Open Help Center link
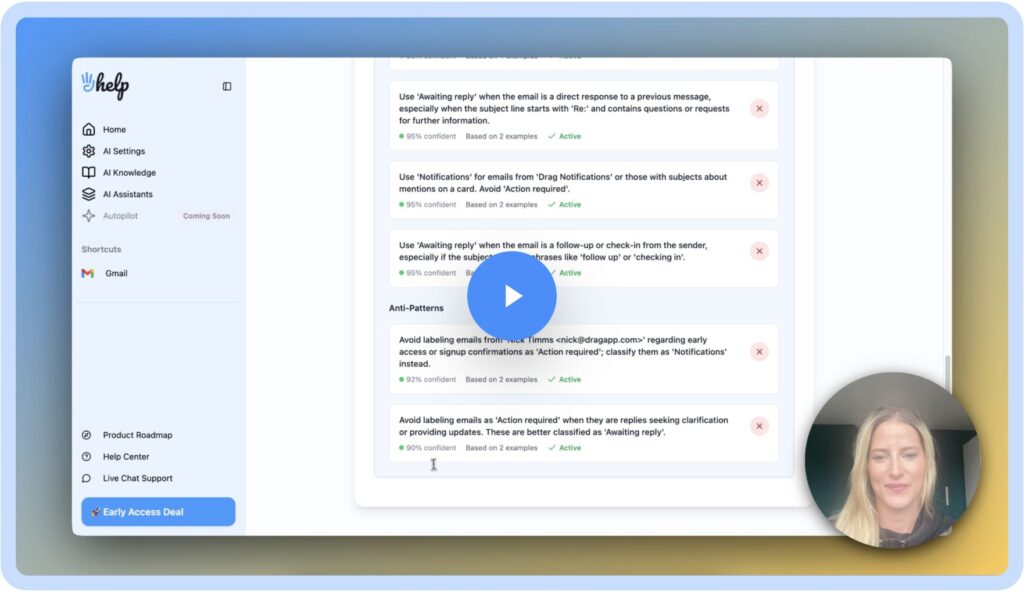 [125, 457]
